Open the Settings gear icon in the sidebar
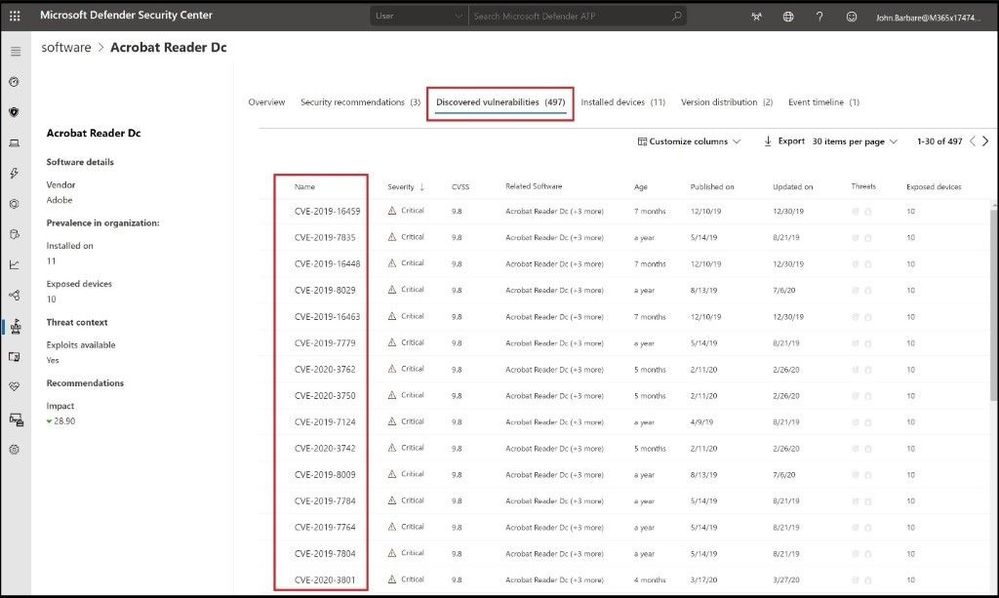Viewport: 999px width, 598px height. pos(14,450)
